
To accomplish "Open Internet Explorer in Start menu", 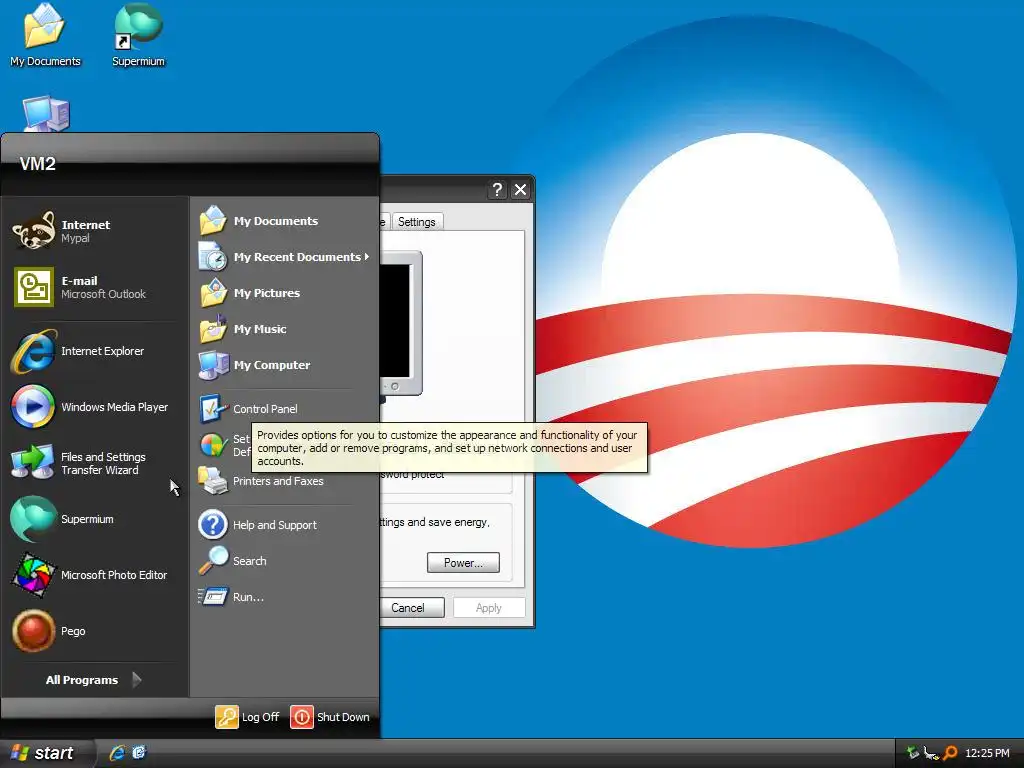I will 95,351.
